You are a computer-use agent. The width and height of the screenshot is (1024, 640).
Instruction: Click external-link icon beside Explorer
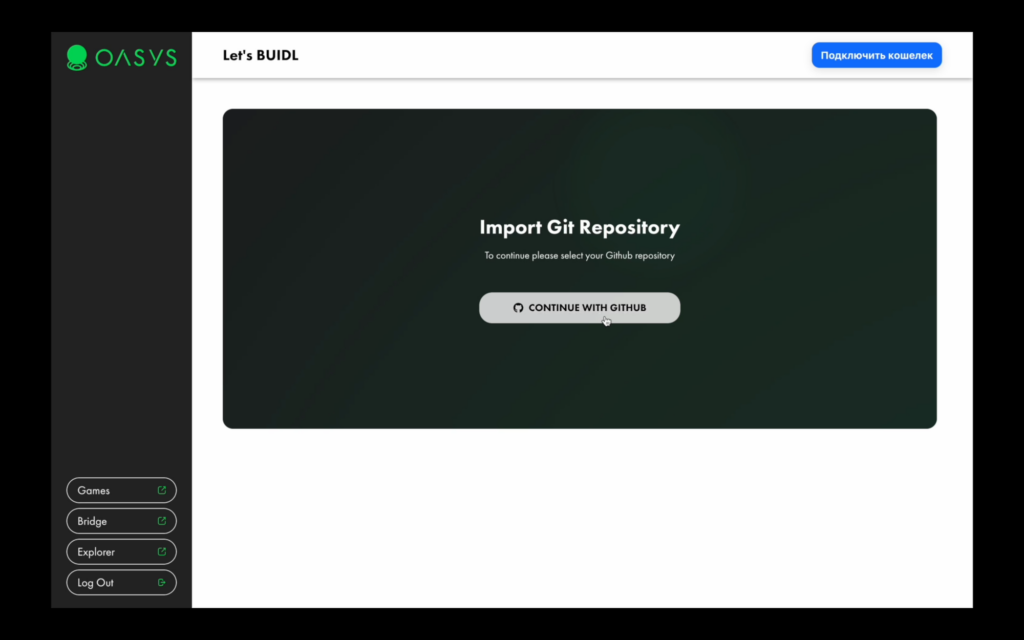click(162, 552)
